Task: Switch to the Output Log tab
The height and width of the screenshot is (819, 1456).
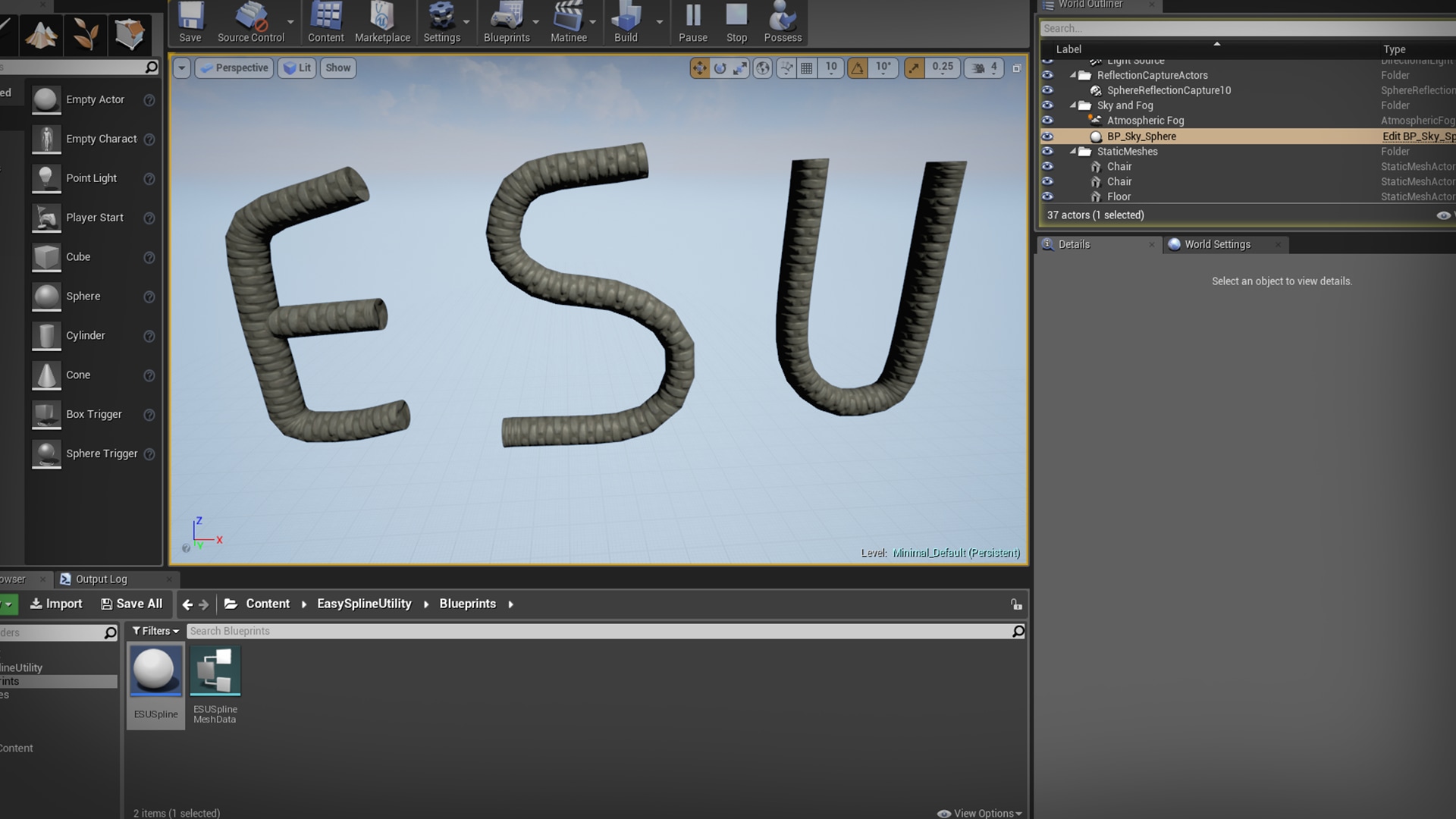Action: [x=101, y=579]
